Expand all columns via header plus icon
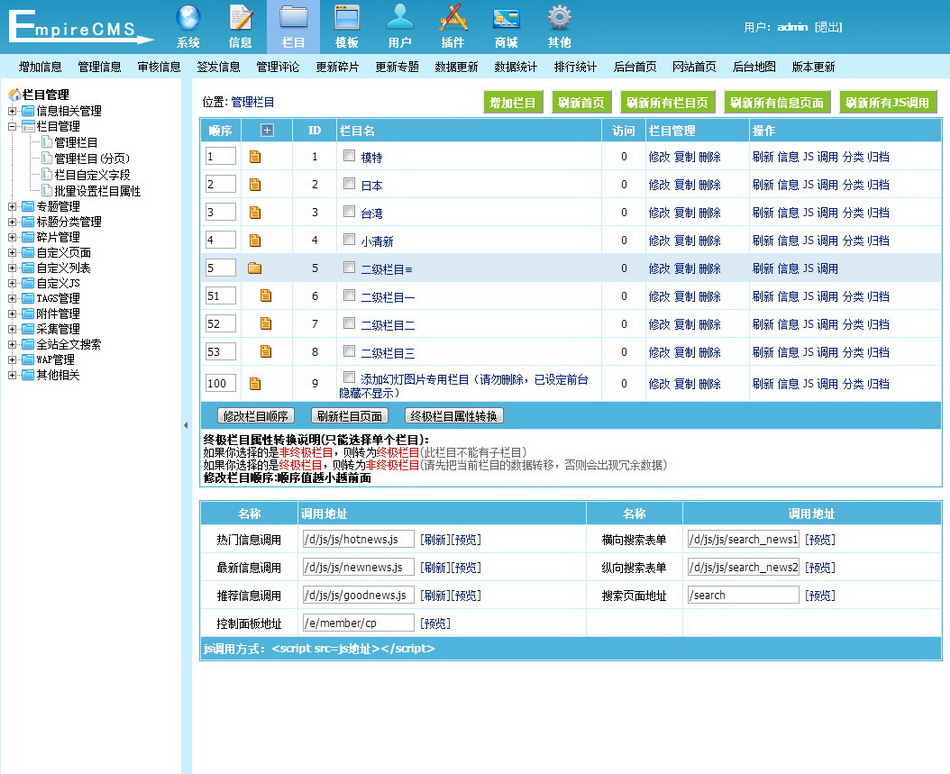 (267, 130)
